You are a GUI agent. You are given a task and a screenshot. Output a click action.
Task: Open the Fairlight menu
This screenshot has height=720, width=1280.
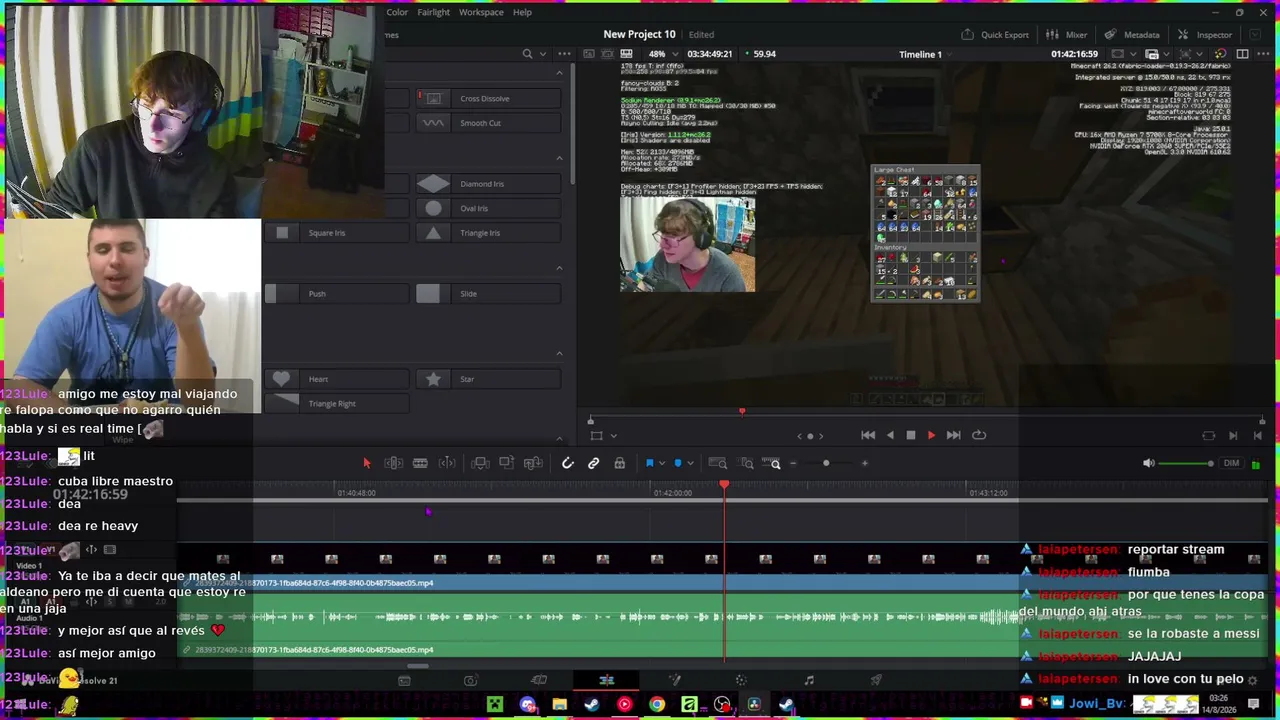[433, 12]
